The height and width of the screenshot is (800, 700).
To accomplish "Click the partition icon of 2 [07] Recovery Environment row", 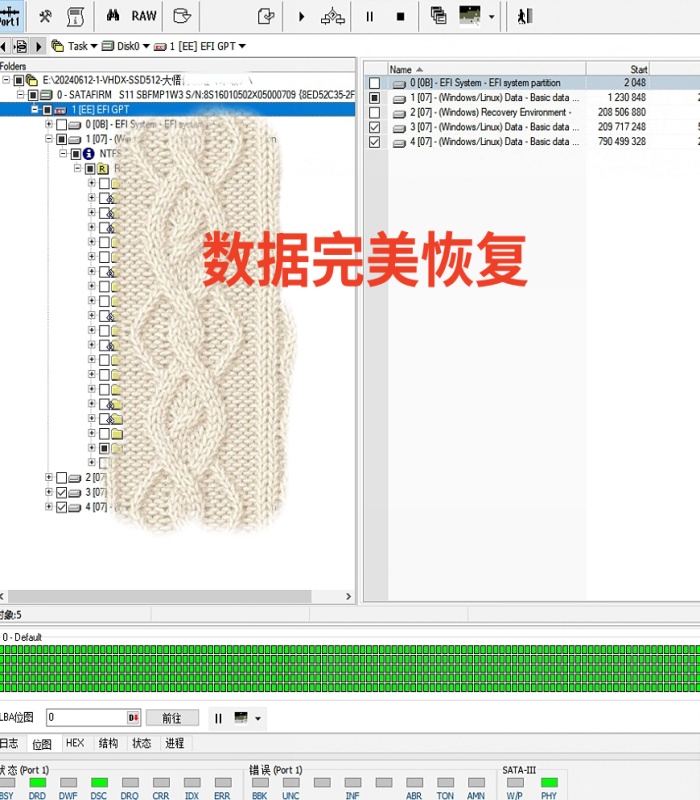I will pos(399,113).
